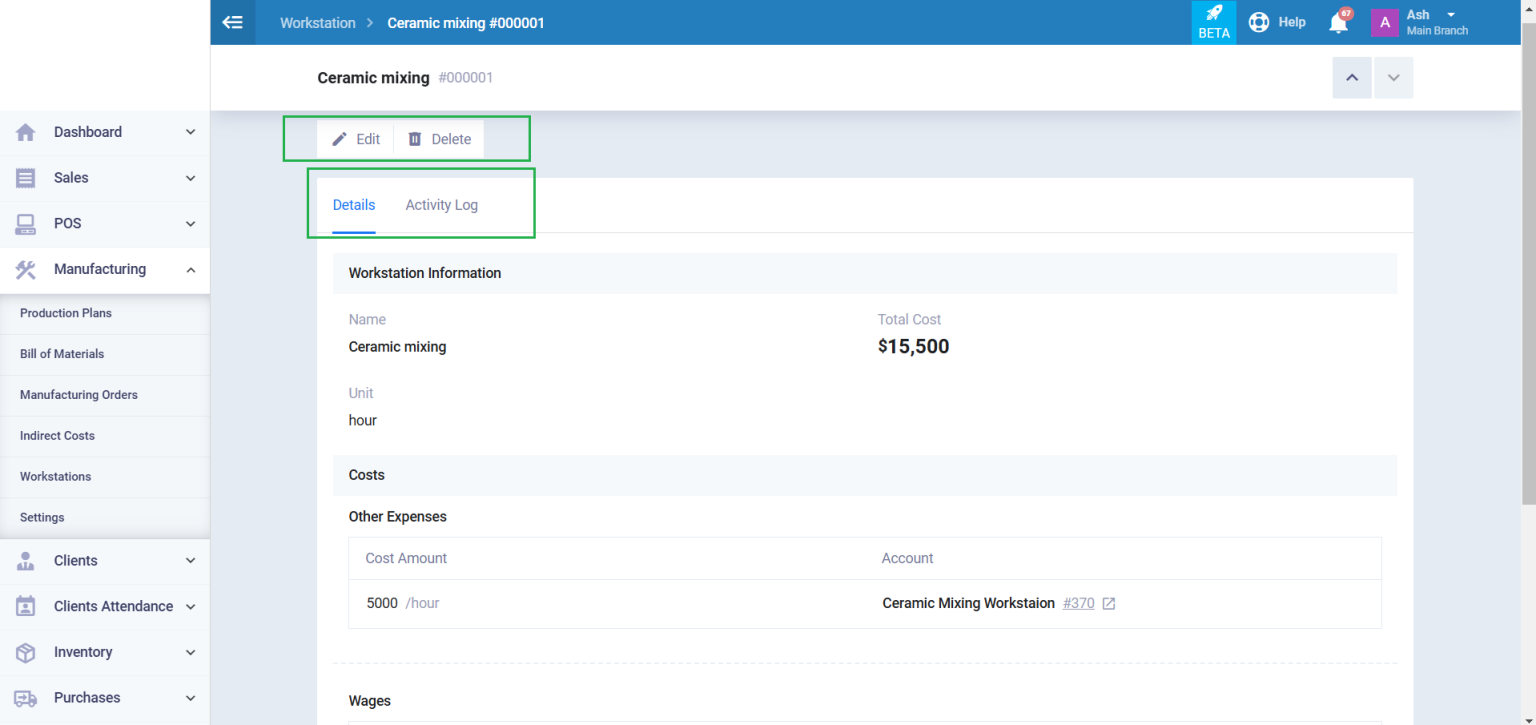Screen dimensions: 1536x725
Task: Open Workstations submenu item
Action: 105,477
